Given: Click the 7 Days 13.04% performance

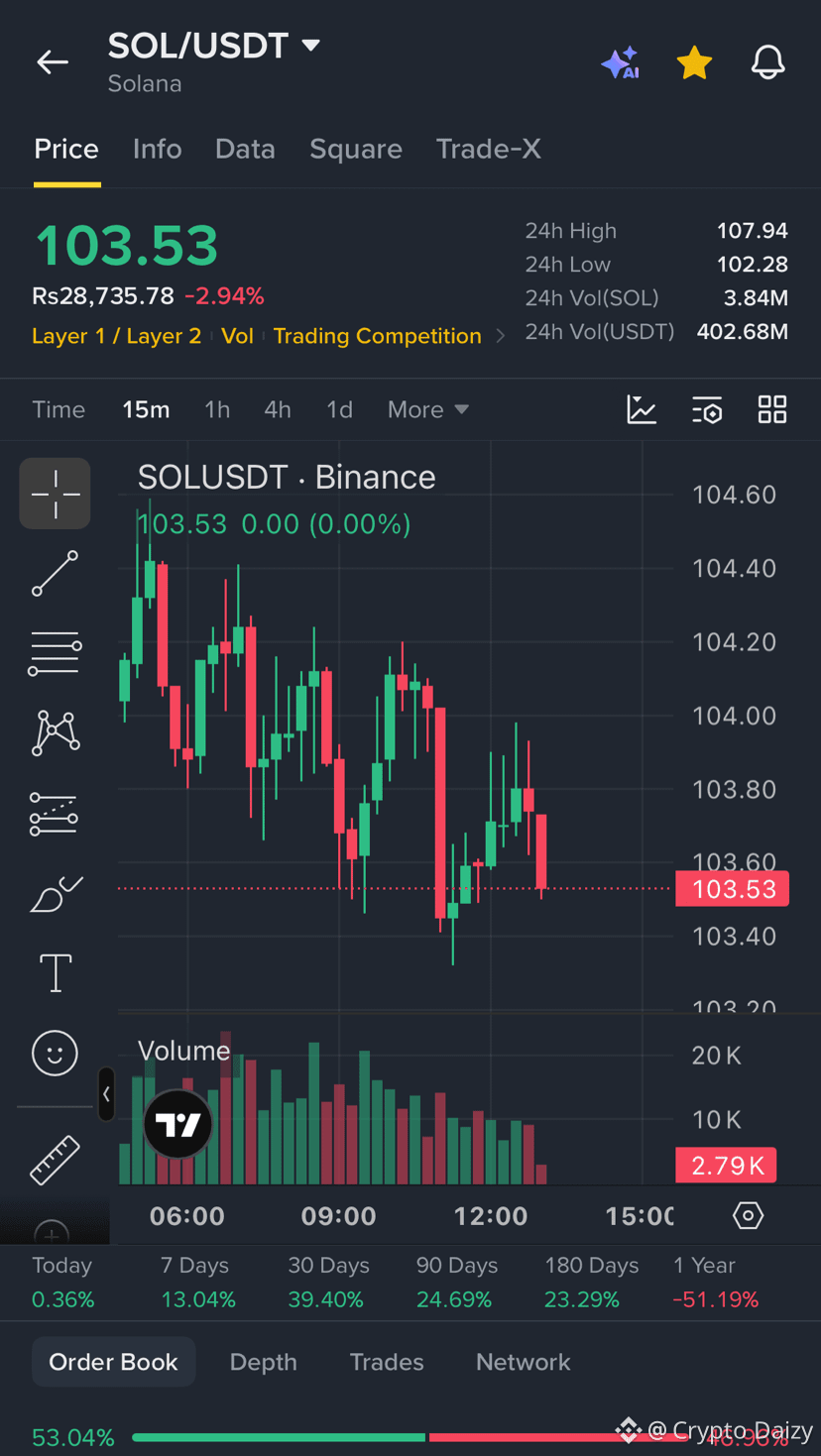Looking at the screenshot, I should 197,1283.
